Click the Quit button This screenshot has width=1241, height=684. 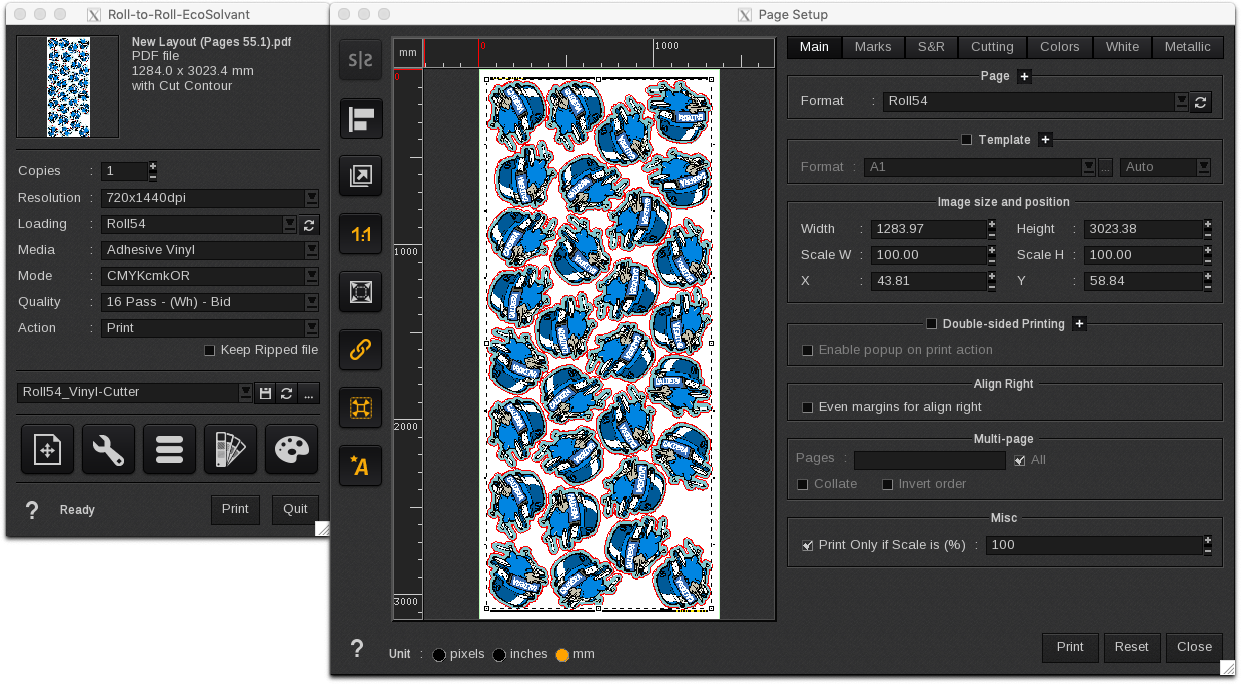[295, 509]
